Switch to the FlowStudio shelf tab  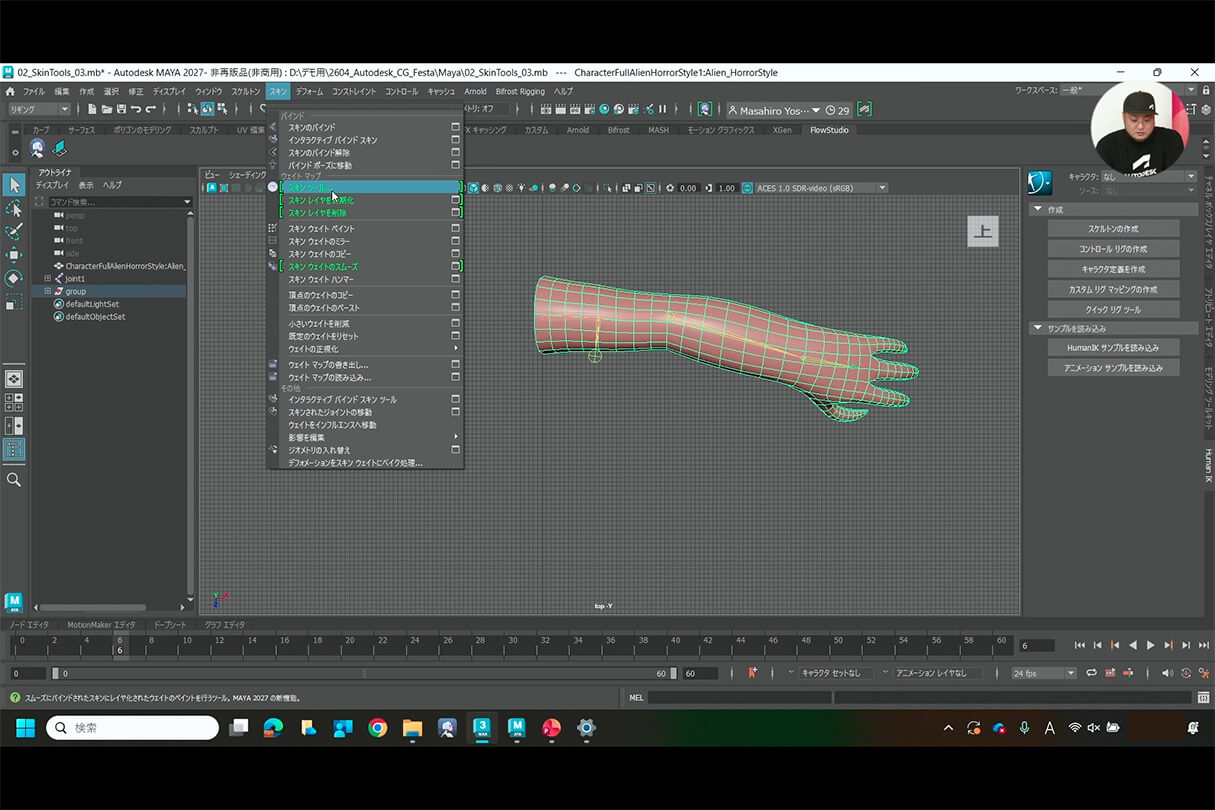828,130
